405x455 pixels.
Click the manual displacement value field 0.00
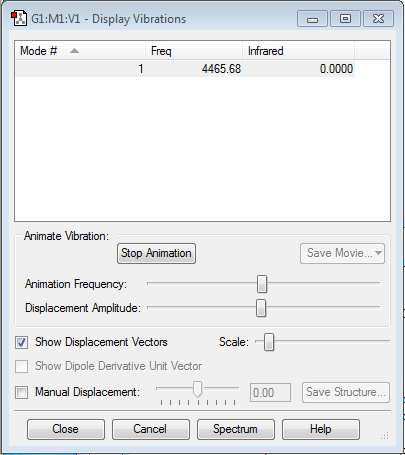point(270,393)
